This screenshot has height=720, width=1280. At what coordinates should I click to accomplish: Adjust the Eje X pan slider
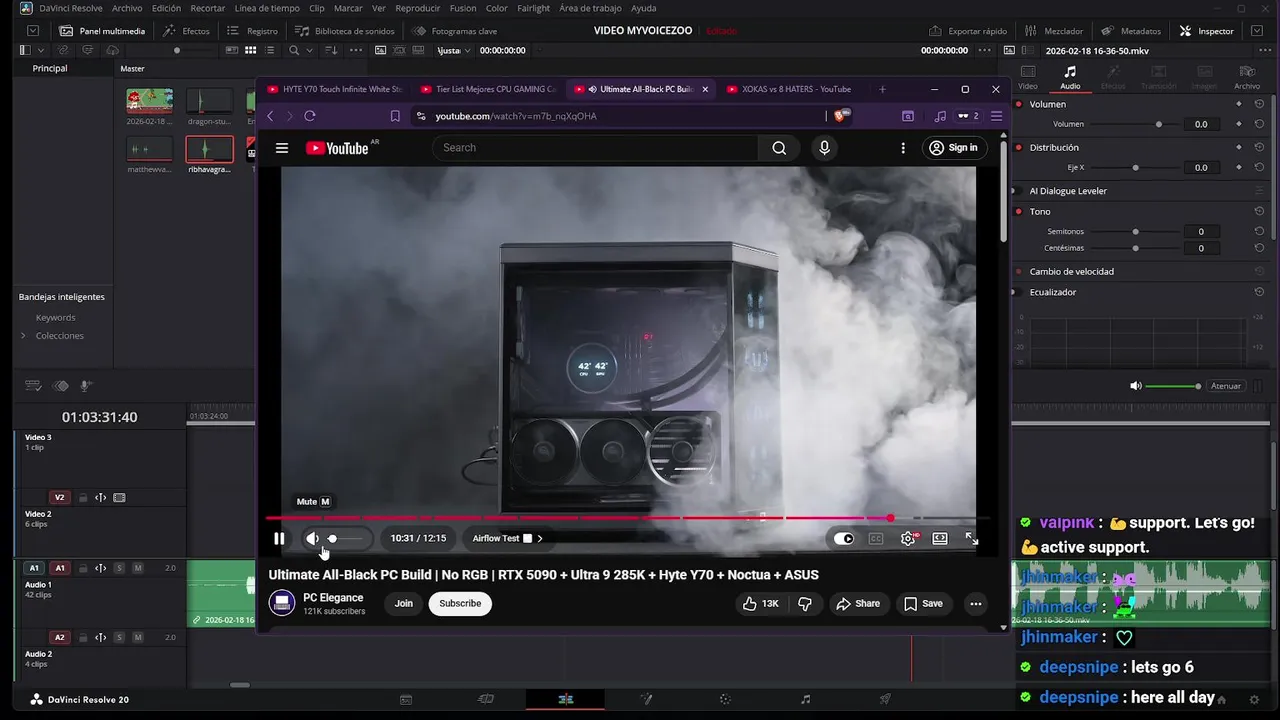[1137, 167]
